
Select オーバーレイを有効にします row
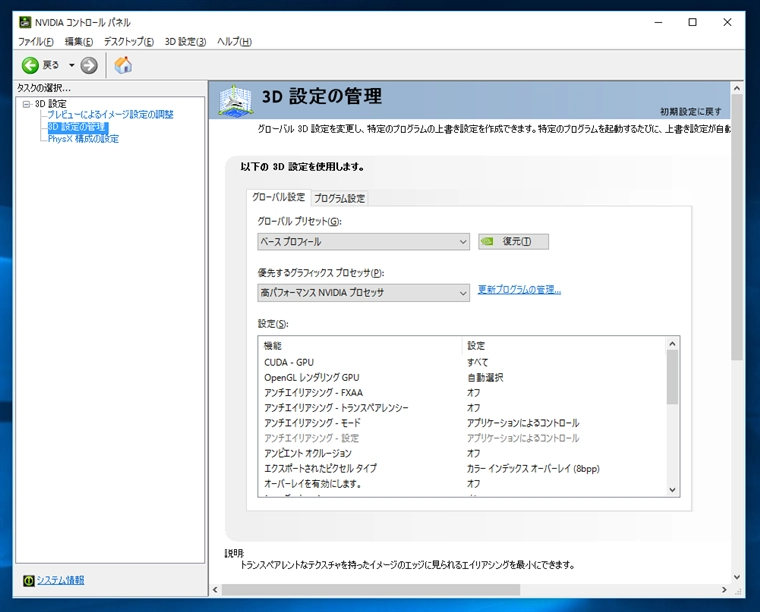pyautogui.click(x=463, y=484)
